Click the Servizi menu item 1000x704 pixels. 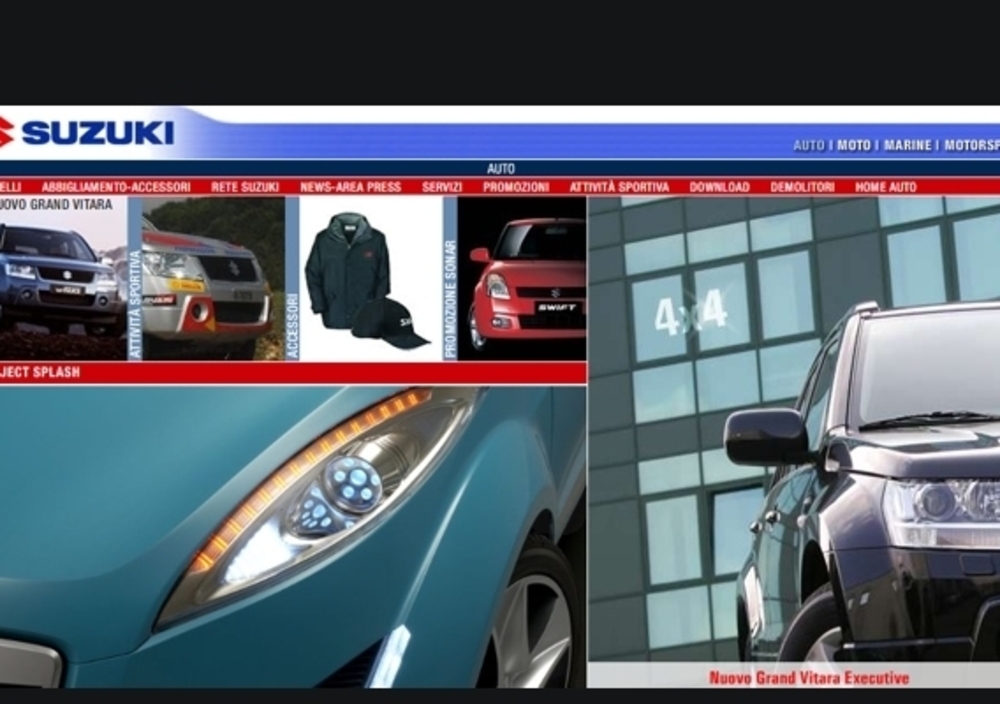442,187
